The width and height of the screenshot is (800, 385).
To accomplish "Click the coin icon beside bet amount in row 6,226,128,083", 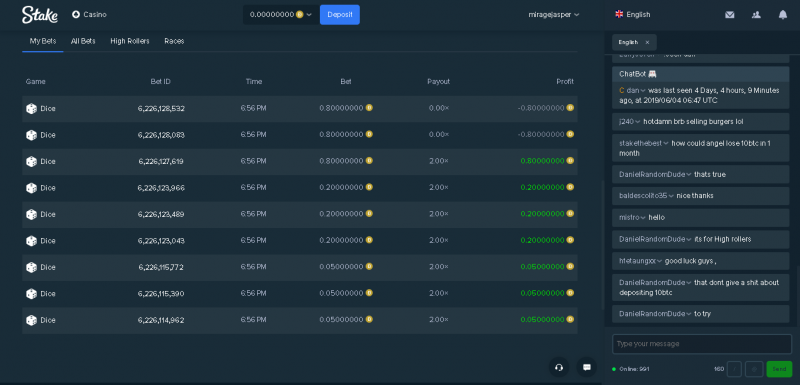I will (369, 134).
